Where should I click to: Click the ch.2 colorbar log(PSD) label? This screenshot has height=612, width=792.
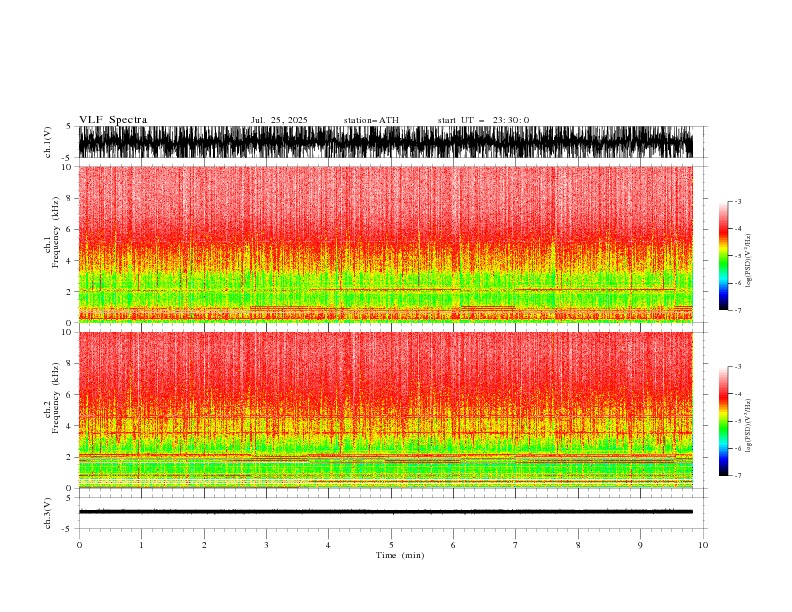pyautogui.click(x=749, y=426)
